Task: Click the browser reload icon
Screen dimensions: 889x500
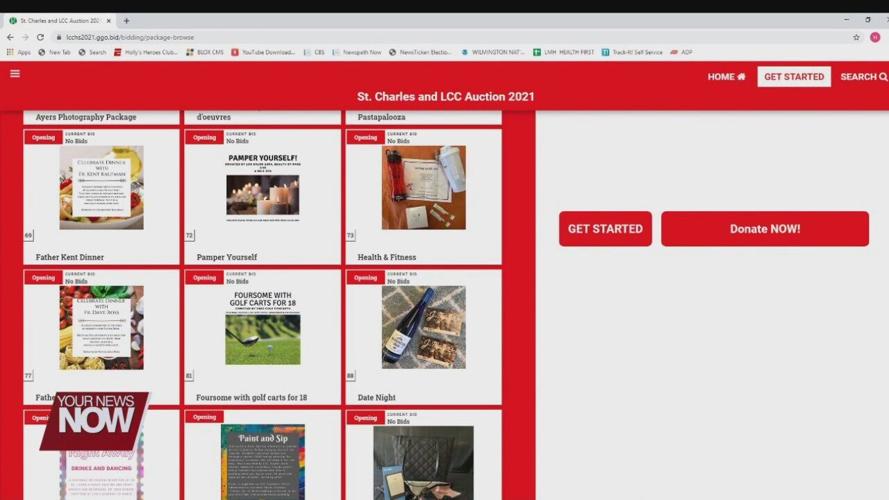Action: click(41, 37)
